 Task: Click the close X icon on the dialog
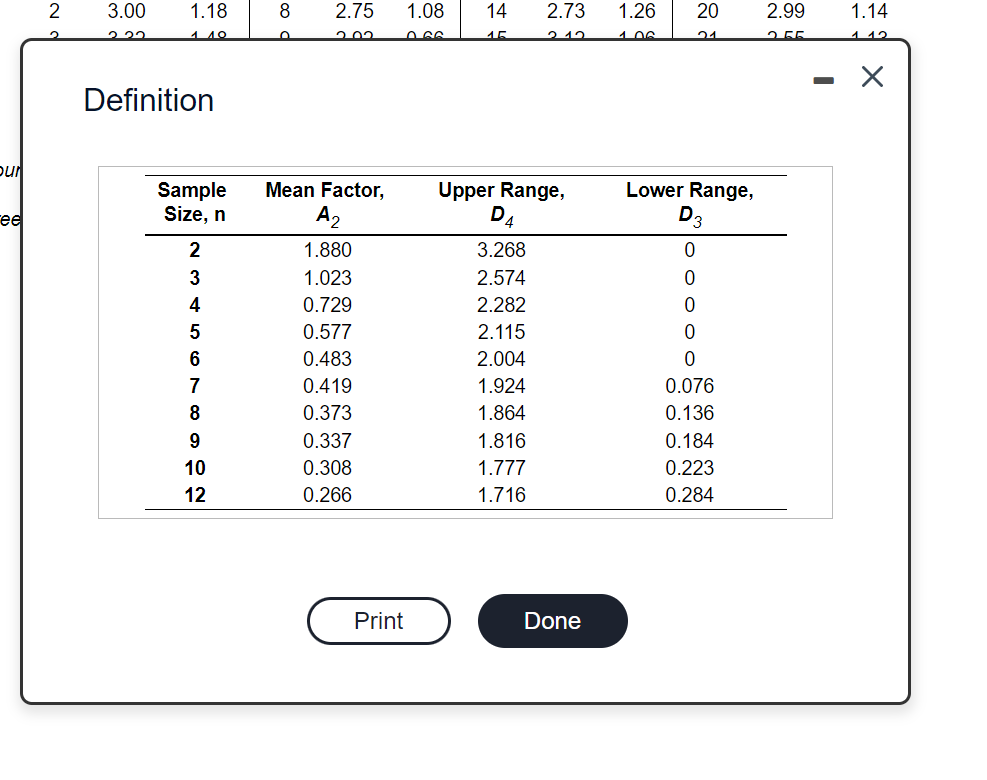[x=871, y=76]
